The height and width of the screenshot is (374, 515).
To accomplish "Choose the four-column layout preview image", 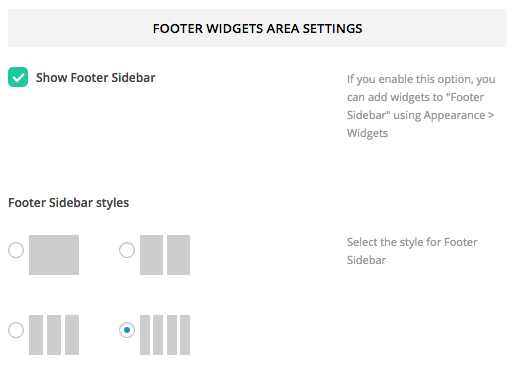I will coord(165,335).
